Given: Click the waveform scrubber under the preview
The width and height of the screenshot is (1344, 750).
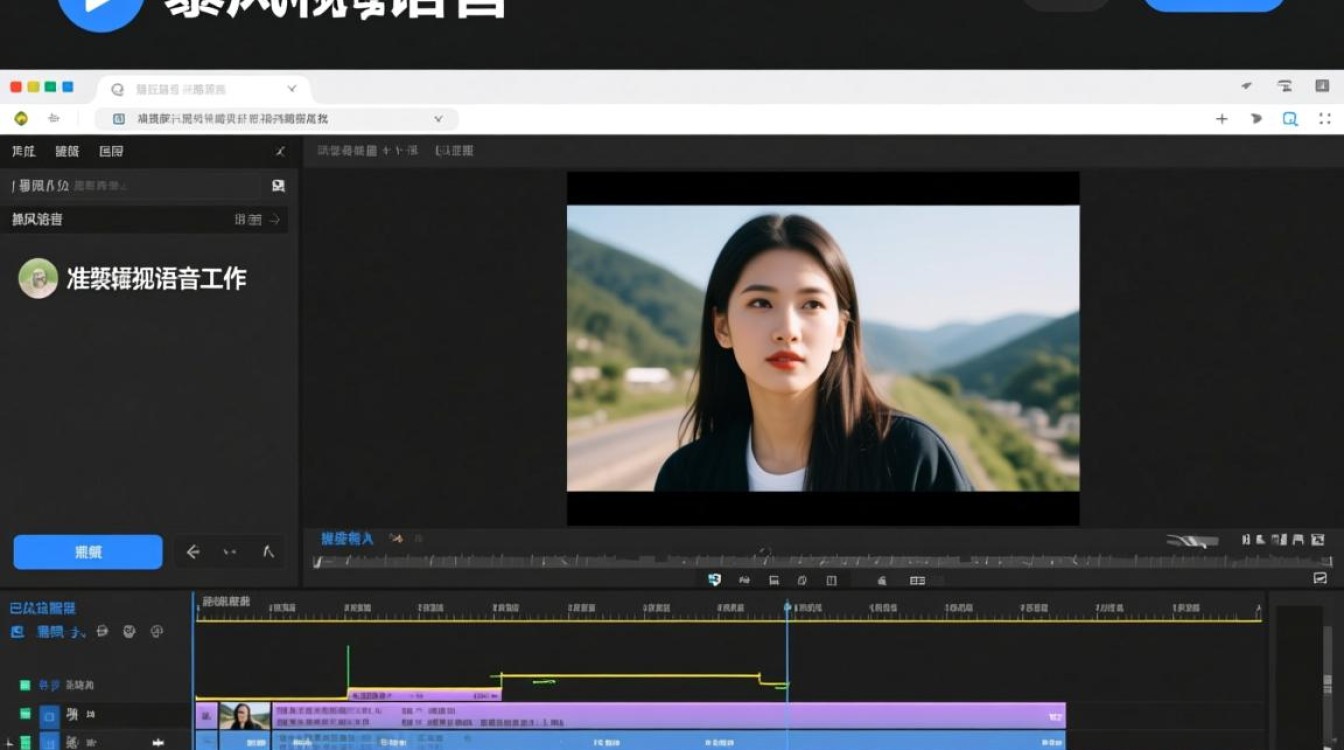Looking at the screenshot, I should coord(823,561).
